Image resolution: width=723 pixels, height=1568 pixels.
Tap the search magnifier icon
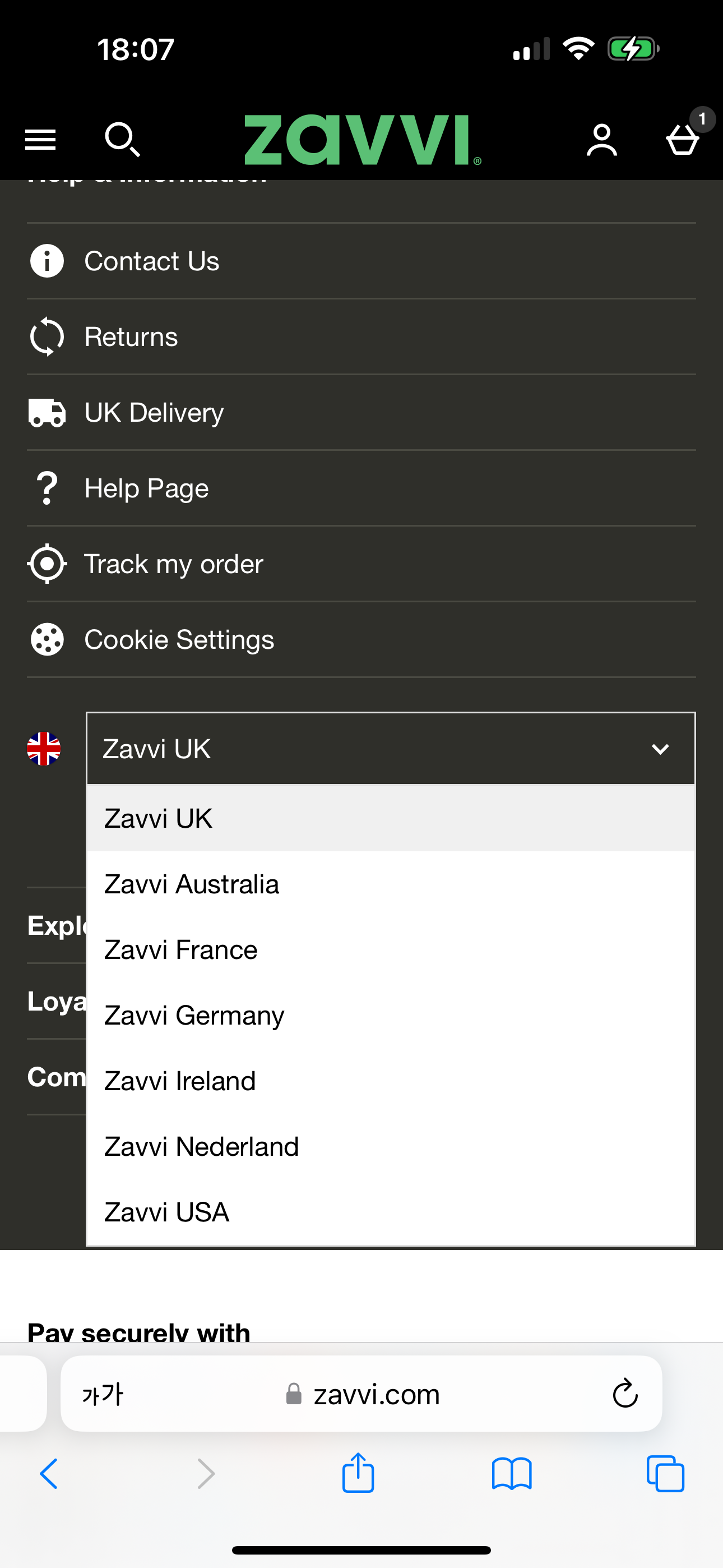[122, 140]
